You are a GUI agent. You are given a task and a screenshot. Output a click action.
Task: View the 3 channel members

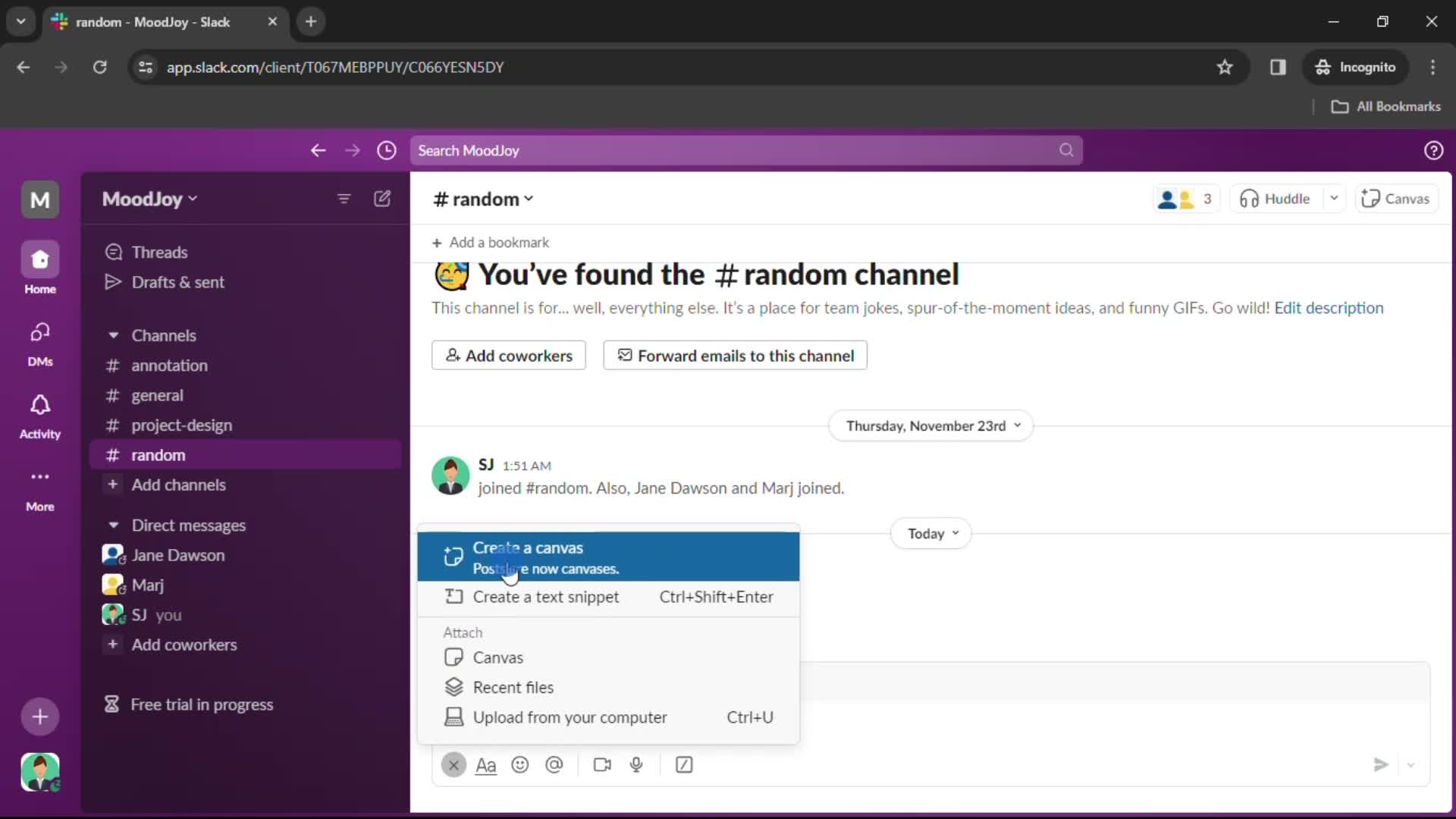tap(1186, 199)
